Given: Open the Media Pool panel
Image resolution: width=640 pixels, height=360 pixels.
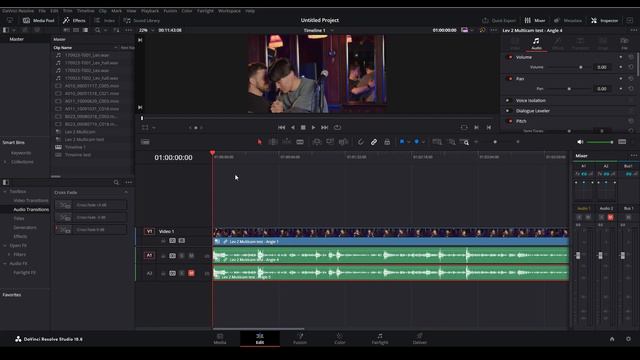Looking at the screenshot, I should (39, 20).
